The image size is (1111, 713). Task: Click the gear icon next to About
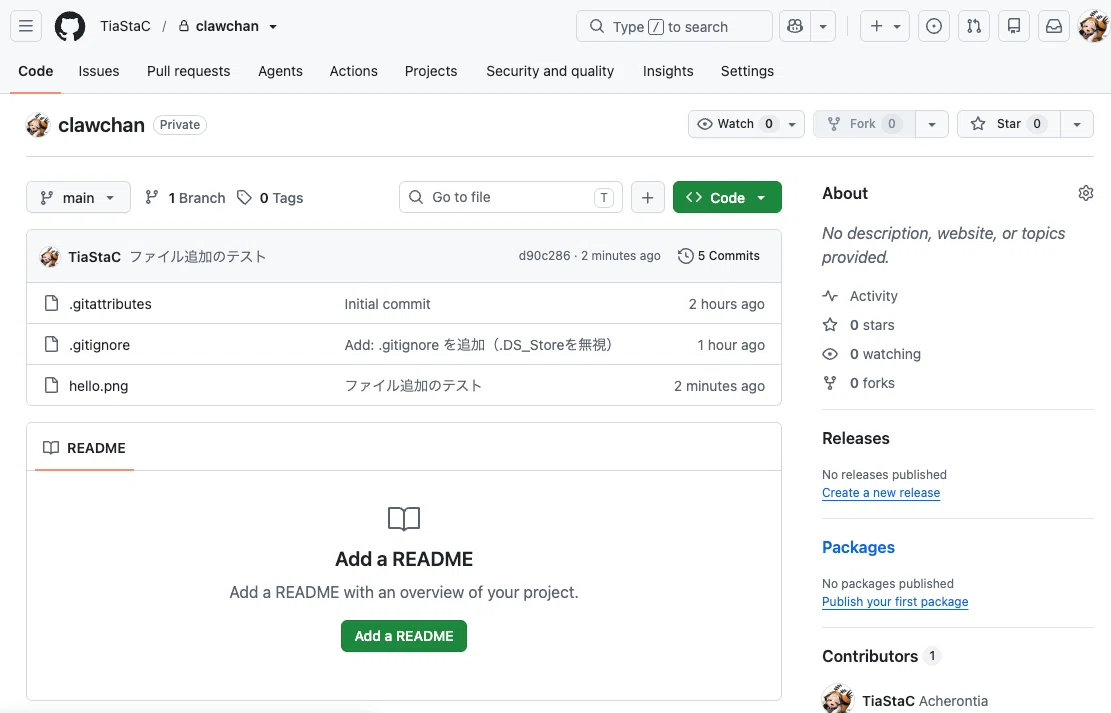click(1085, 193)
